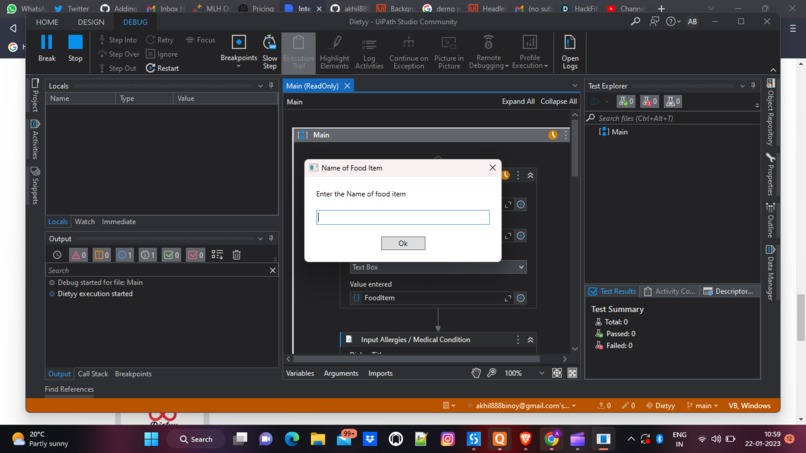
Task: Pause execution with the Break button
Action: pos(46,48)
